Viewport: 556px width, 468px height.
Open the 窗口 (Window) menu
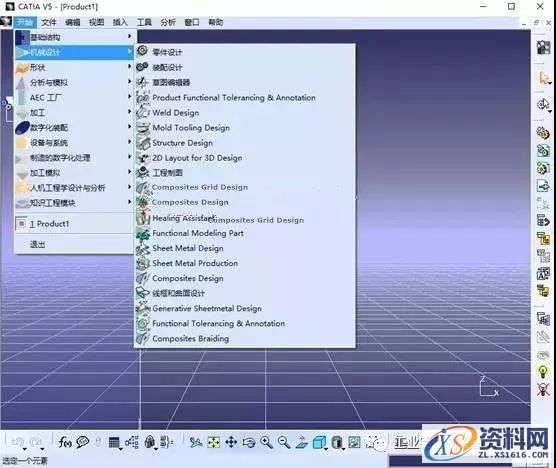tap(192, 22)
